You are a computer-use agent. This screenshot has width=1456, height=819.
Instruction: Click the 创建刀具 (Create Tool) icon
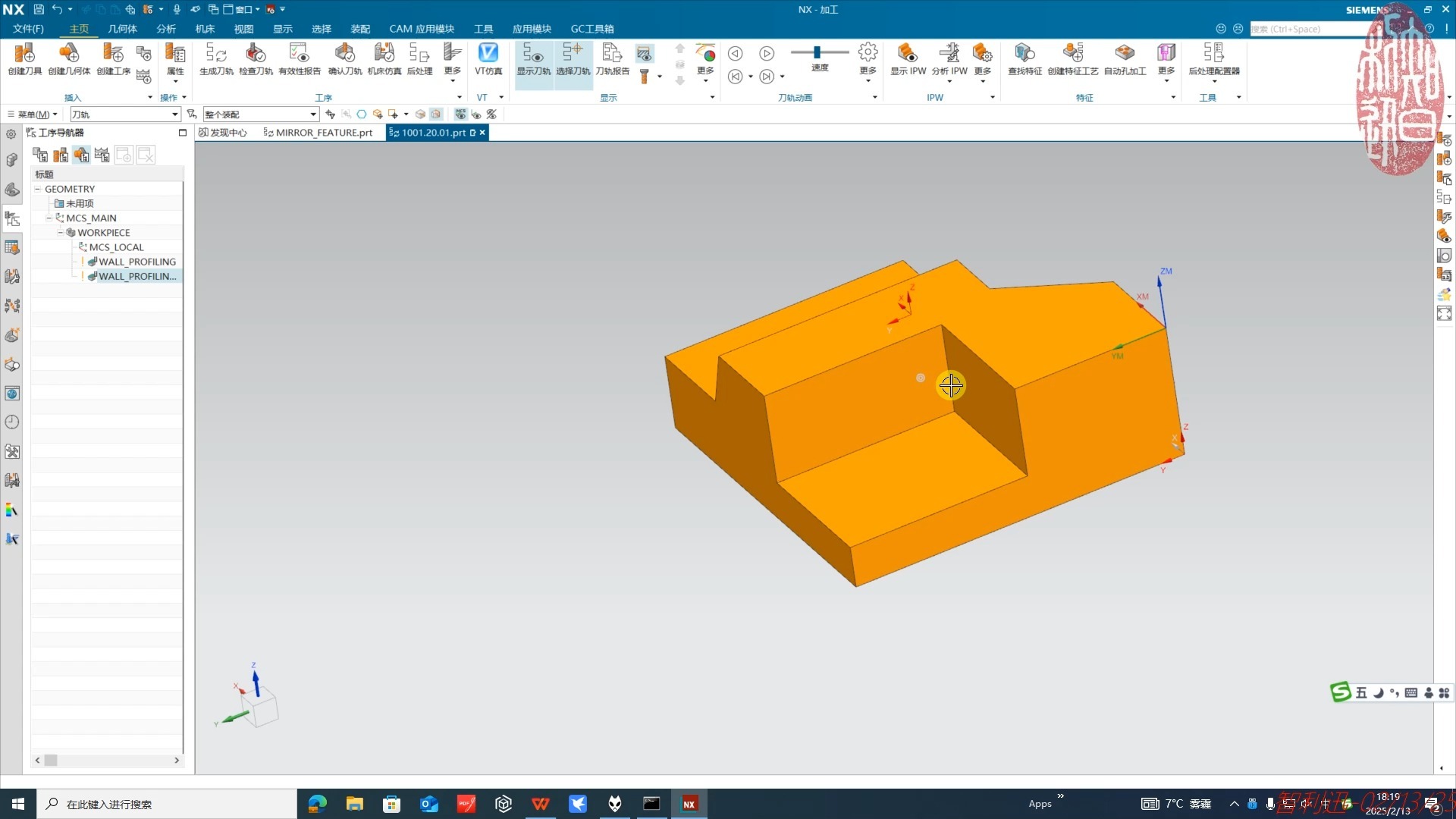pyautogui.click(x=24, y=55)
